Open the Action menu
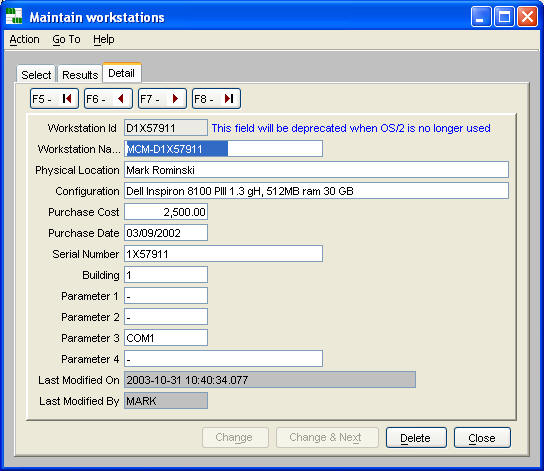 [x=24, y=40]
